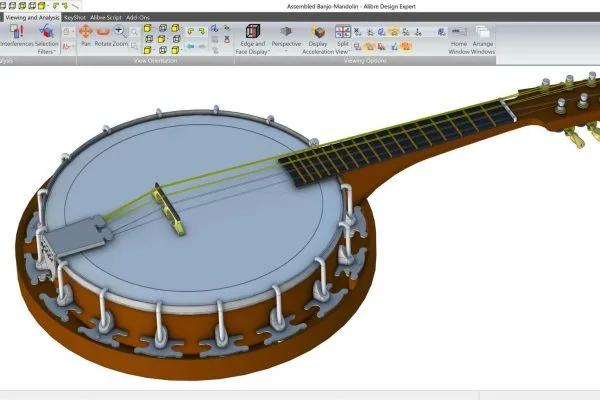Activate the Pan view tool

86,35
